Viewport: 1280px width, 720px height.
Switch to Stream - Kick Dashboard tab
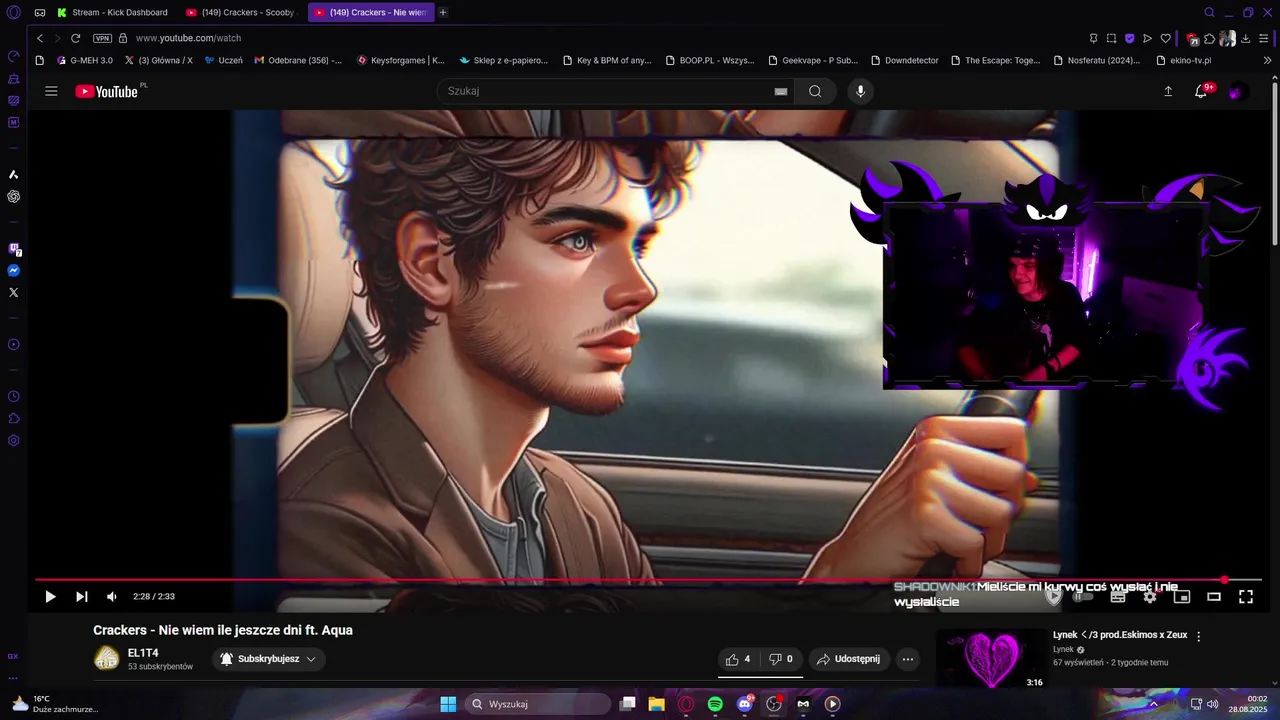[x=113, y=12]
